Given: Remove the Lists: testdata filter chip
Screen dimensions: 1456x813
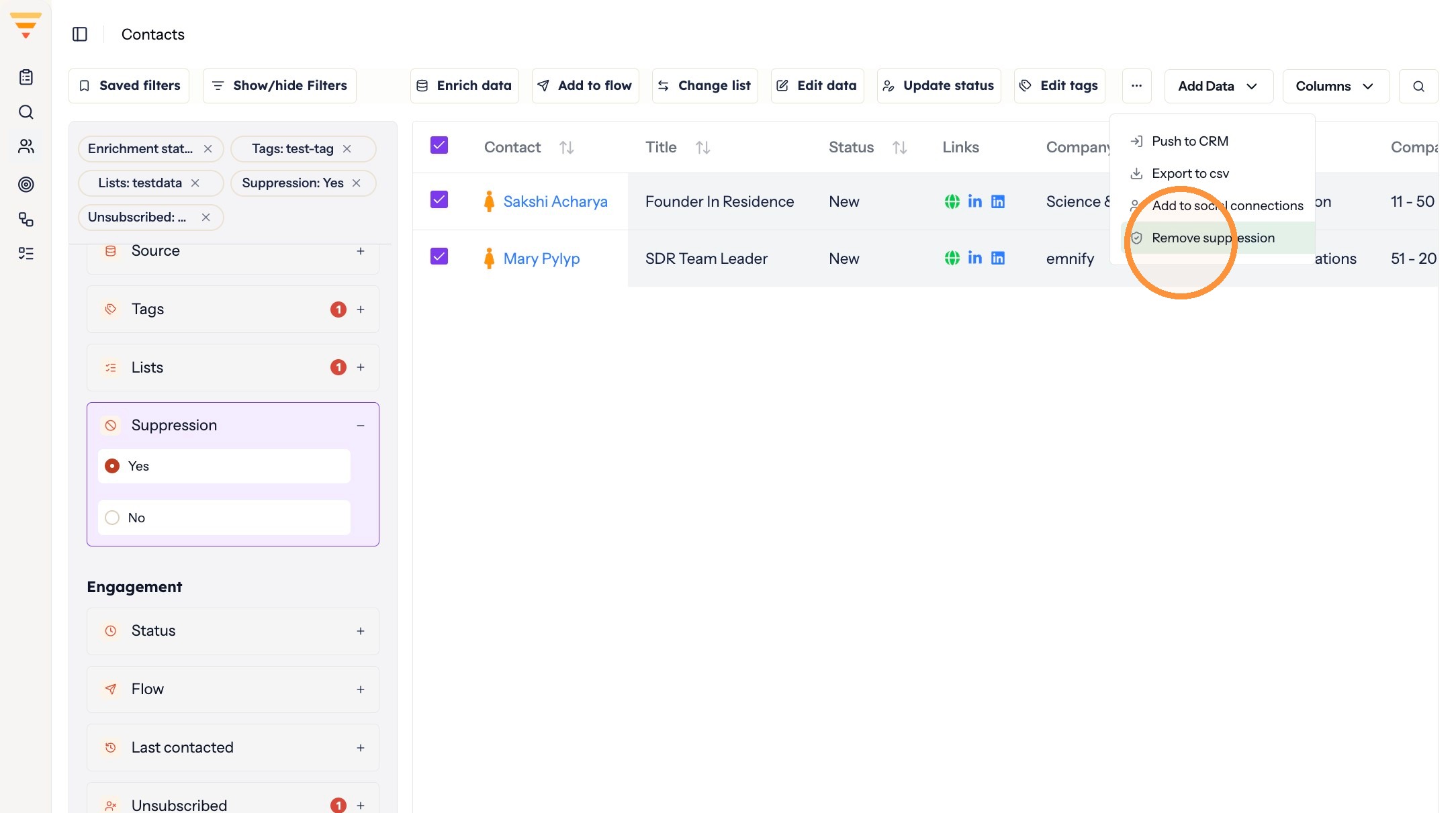Looking at the screenshot, I should click(x=195, y=183).
